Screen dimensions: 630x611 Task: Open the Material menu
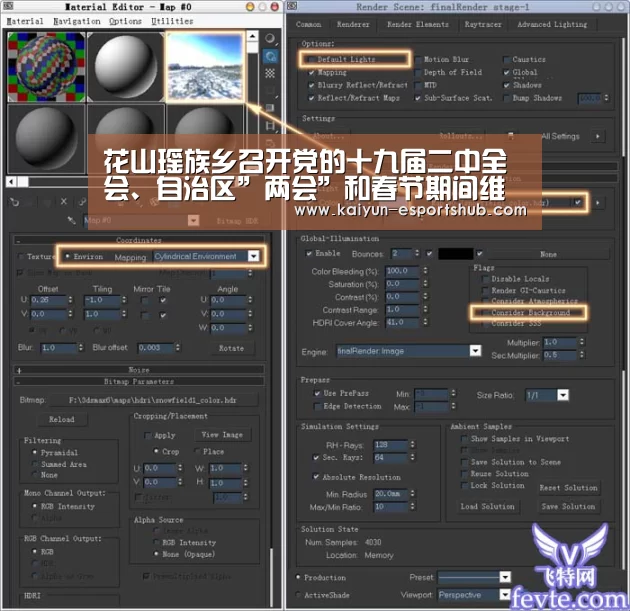tap(25, 21)
